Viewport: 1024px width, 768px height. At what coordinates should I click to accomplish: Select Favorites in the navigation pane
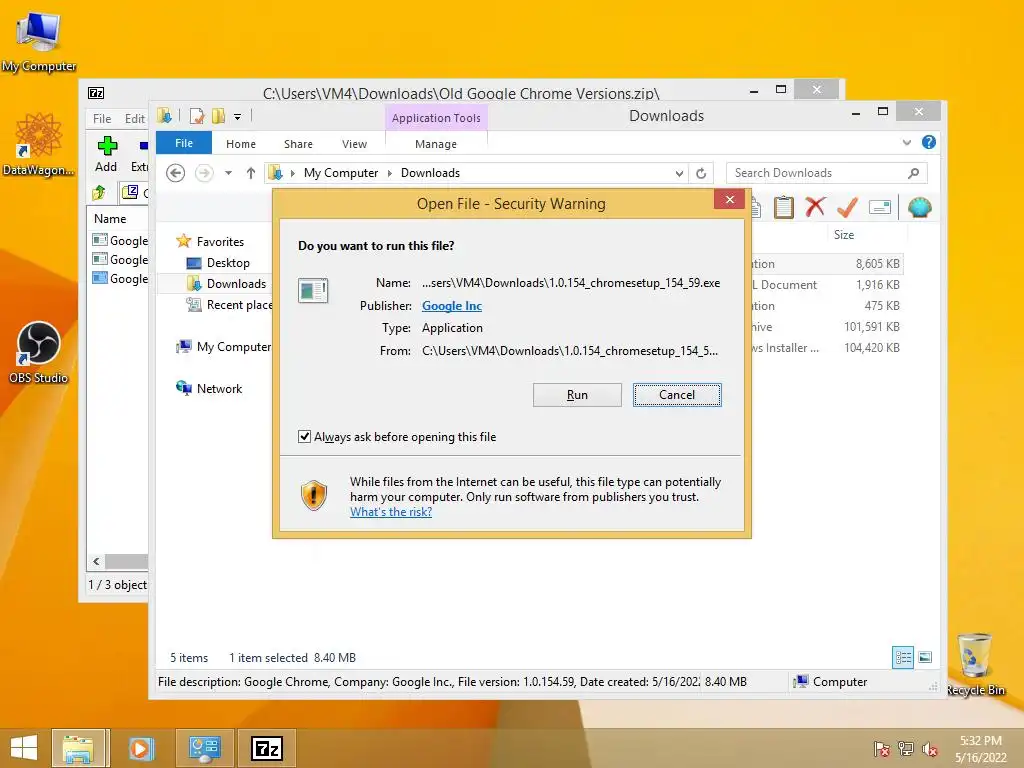pyautogui.click(x=220, y=242)
